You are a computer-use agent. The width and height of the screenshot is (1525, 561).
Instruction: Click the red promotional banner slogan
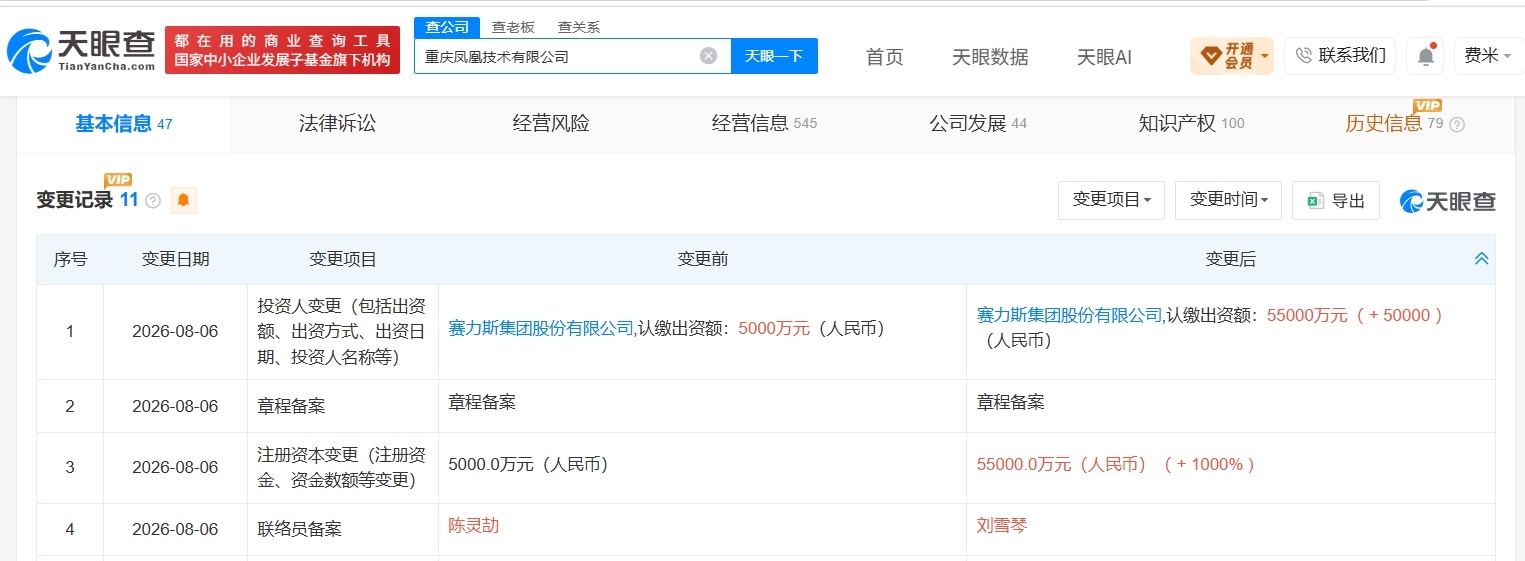pyautogui.click(x=282, y=50)
